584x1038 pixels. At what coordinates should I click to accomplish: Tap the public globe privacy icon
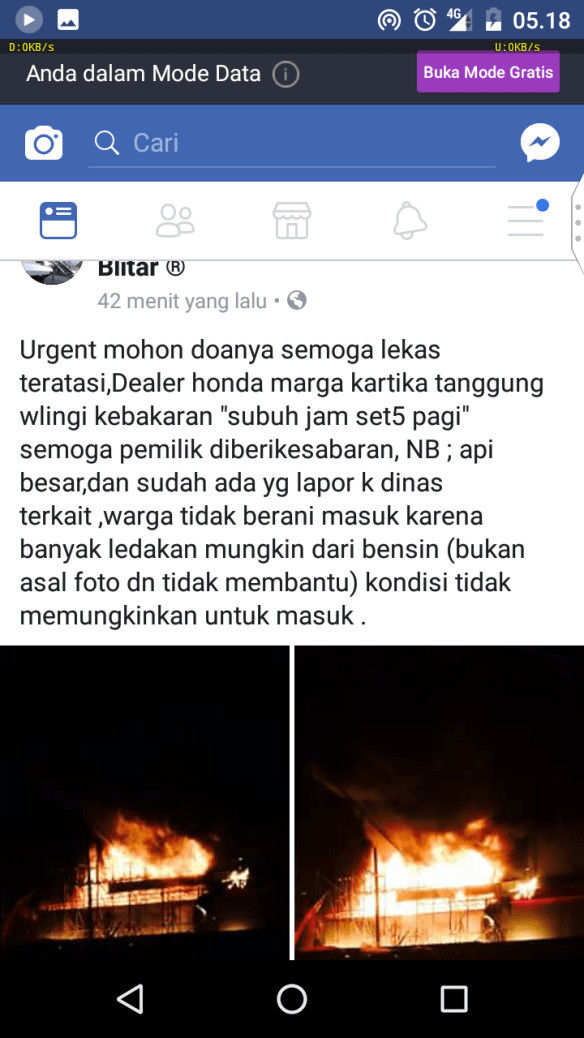coord(297,301)
